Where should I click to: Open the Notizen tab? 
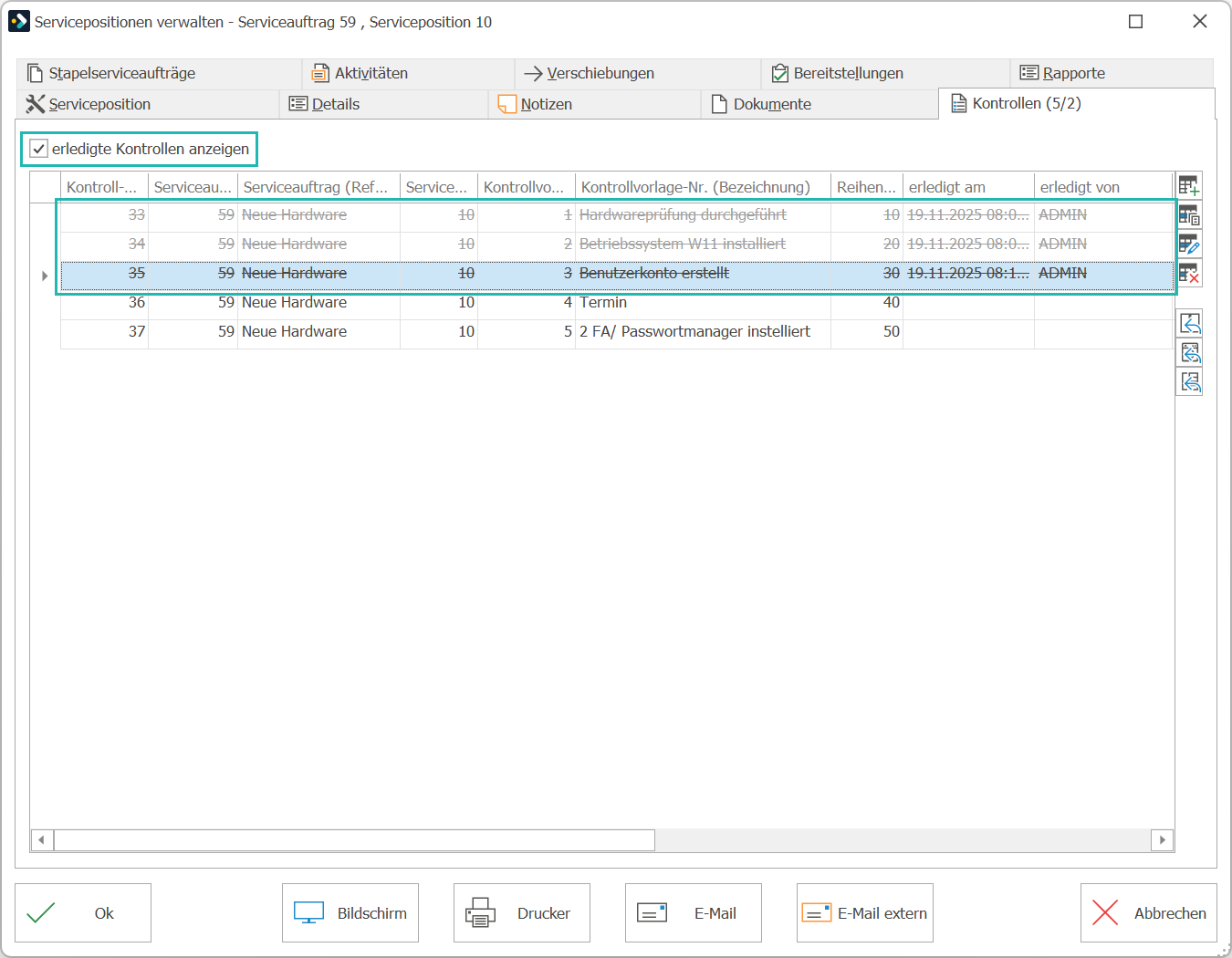click(x=594, y=104)
